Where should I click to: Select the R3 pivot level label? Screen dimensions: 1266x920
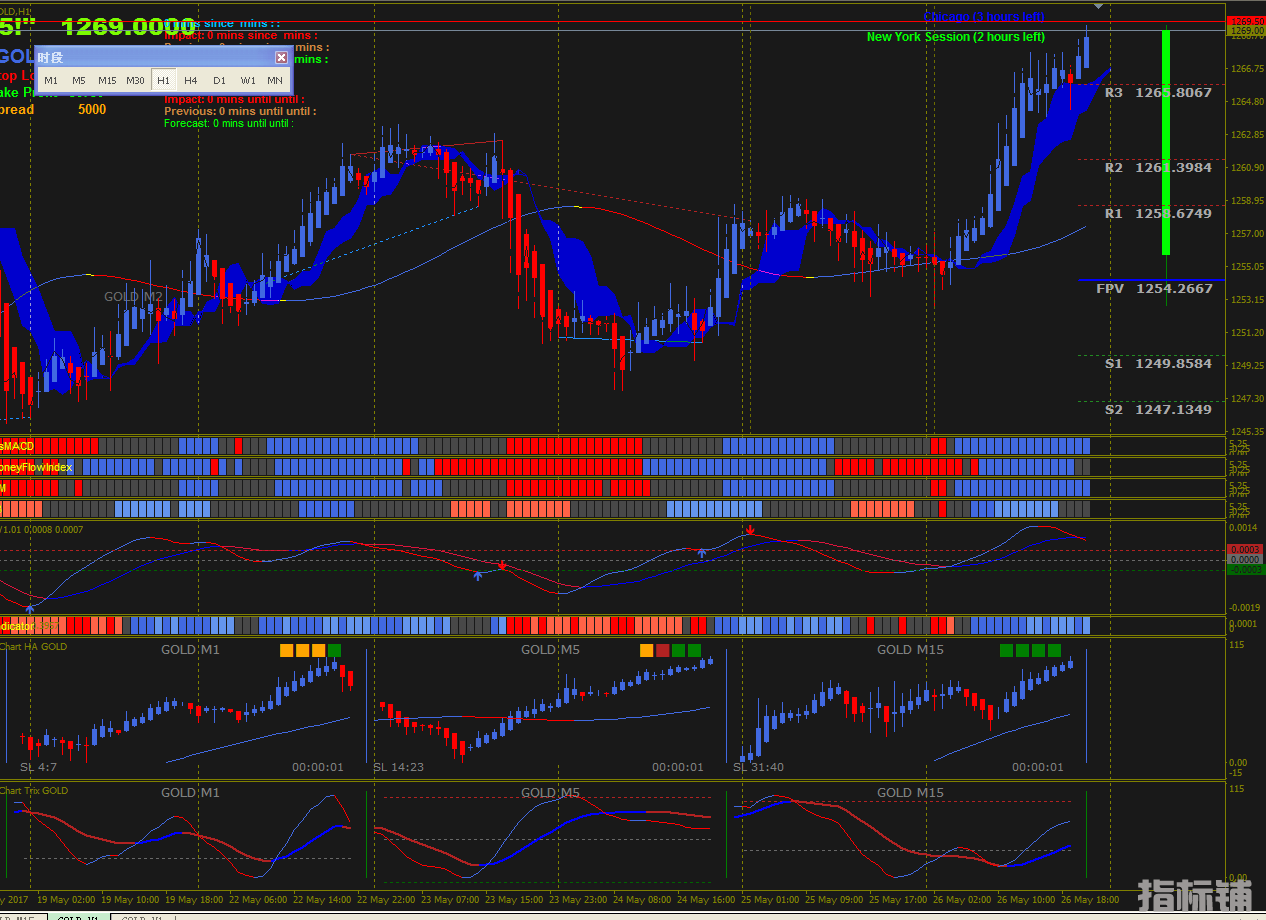pos(1113,93)
